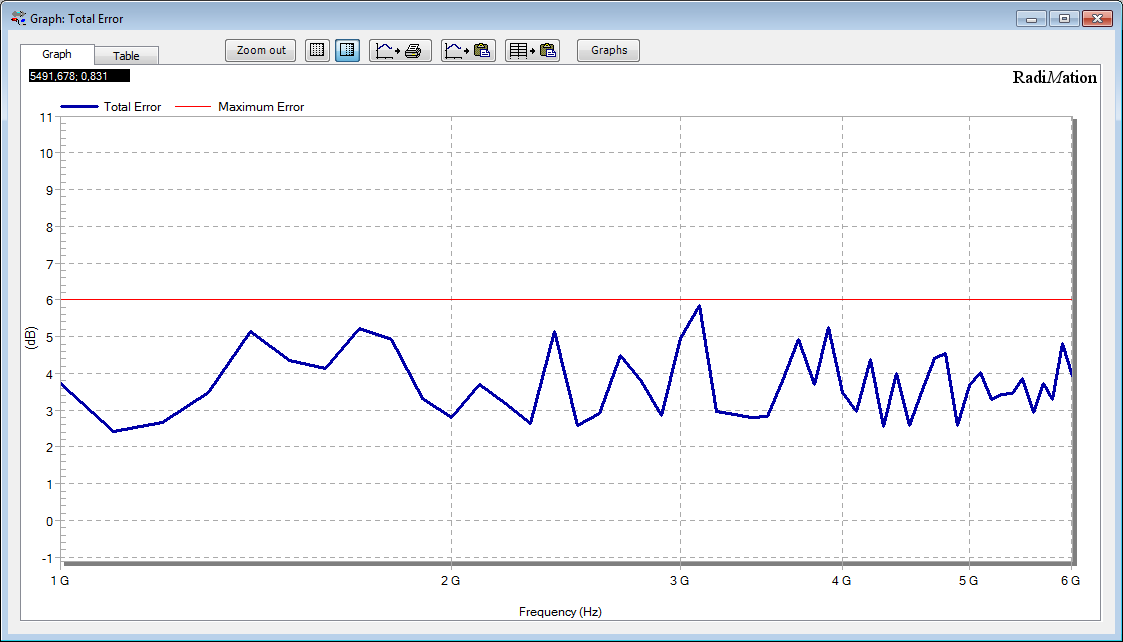The height and width of the screenshot is (642, 1123).
Task: Toggle the highlighted fine grid icon
Action: coord(348,50)
